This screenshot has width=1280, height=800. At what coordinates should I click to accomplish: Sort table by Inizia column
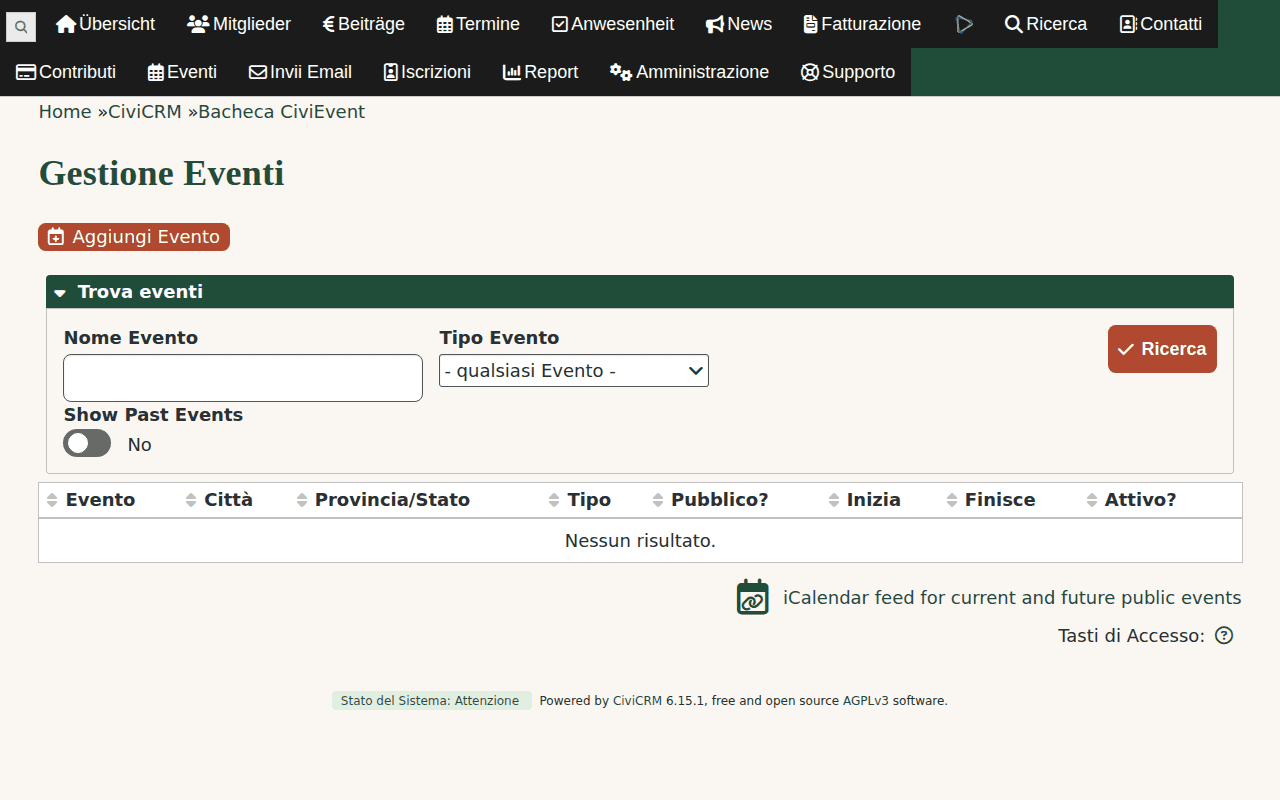pos(865,500)
